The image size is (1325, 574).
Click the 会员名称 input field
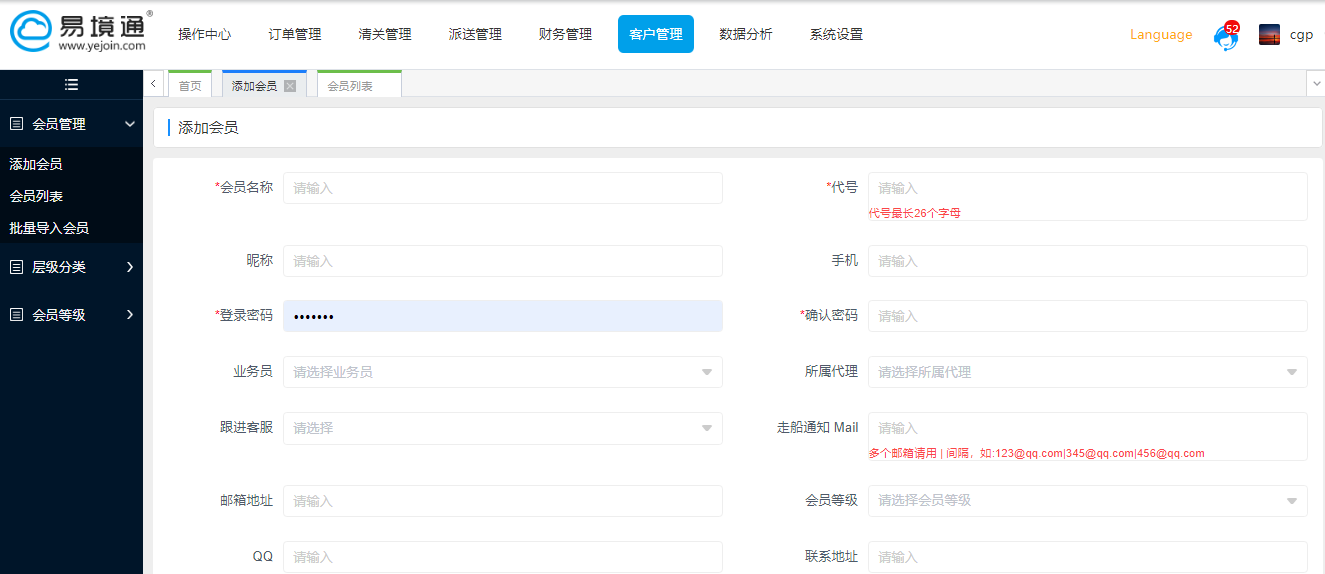click(502, 188)
